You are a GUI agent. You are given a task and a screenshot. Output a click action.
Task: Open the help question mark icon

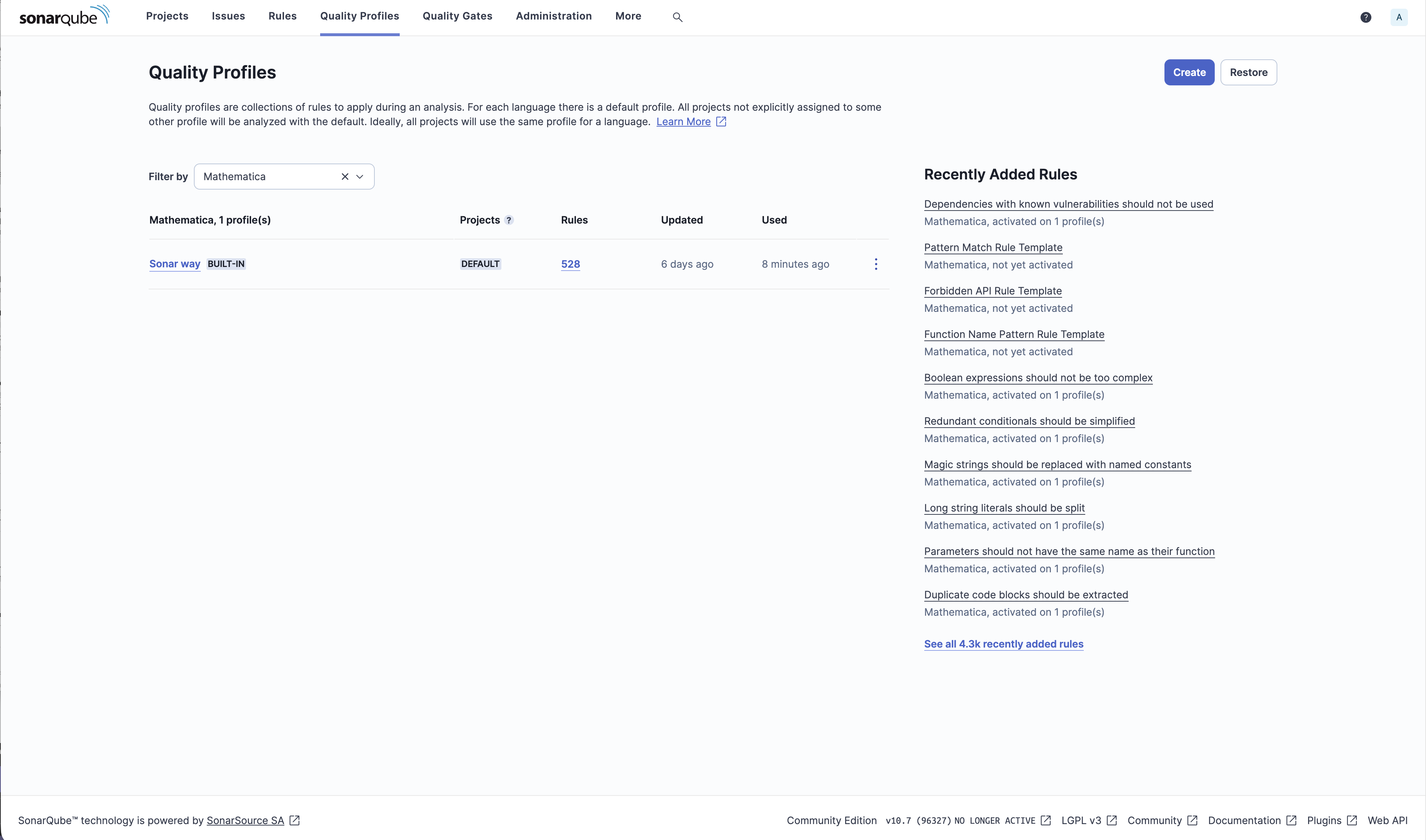click(x=1366, y=17)
